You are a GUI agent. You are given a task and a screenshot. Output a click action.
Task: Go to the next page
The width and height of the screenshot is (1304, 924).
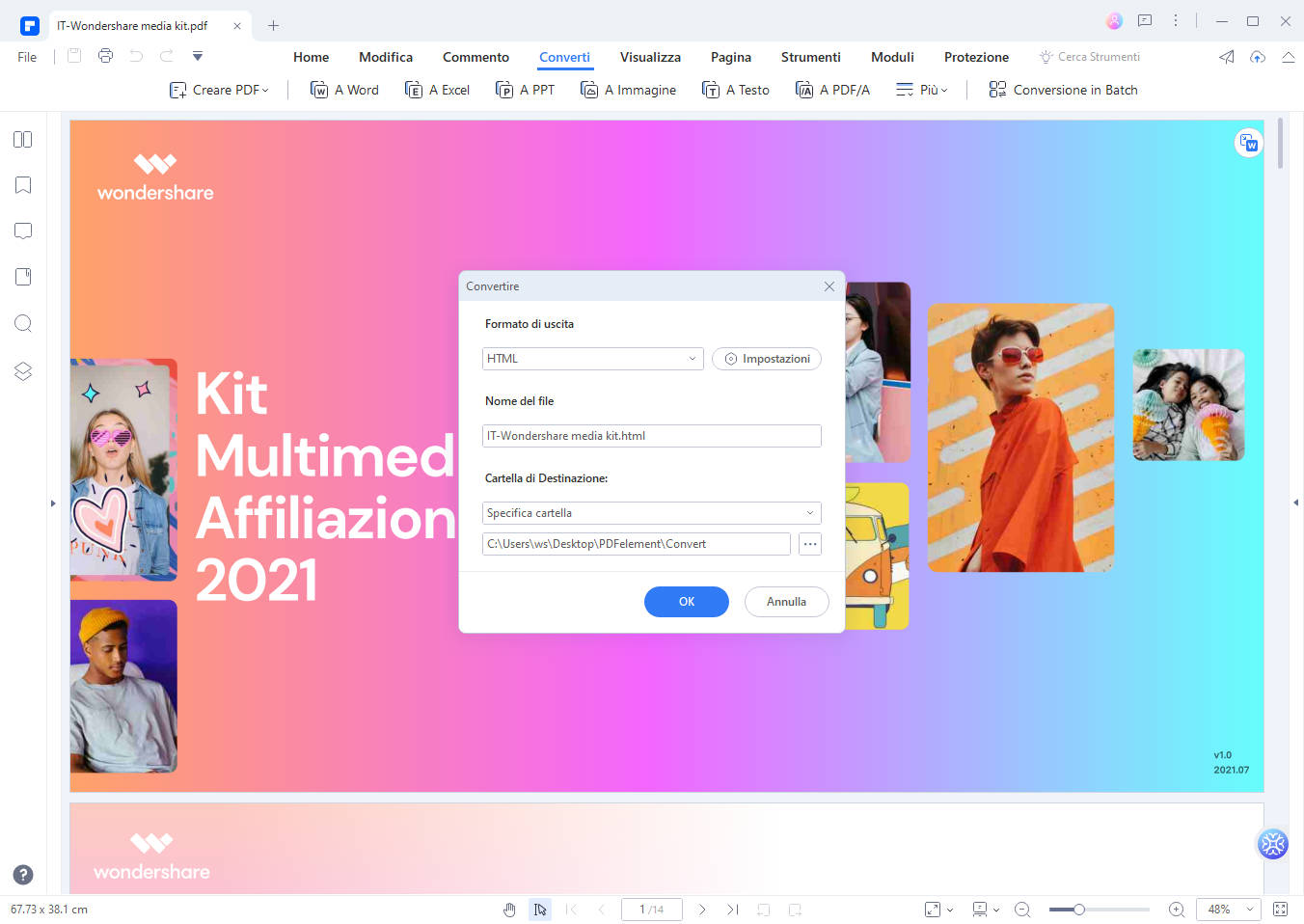[702, 910]
